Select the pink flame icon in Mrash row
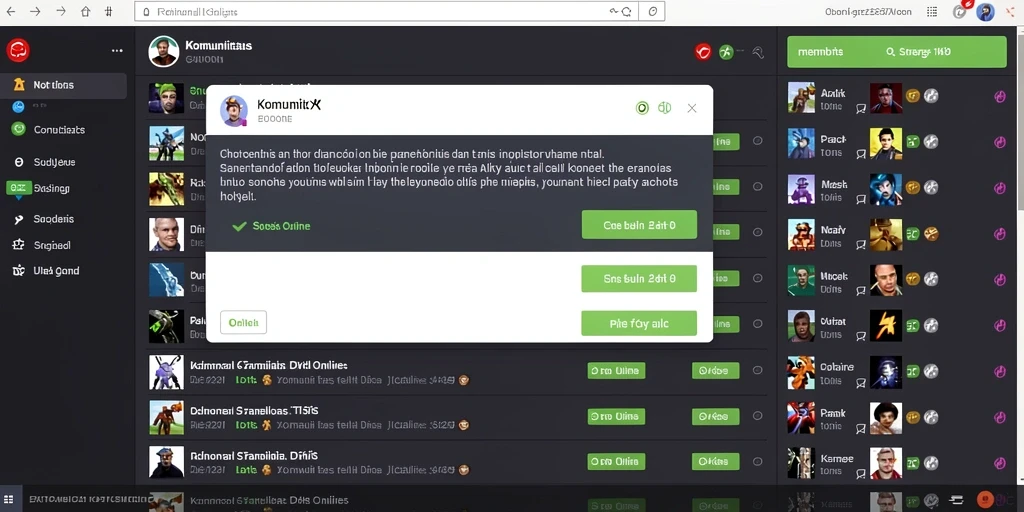Viewport: 1024px width, 512px height. point(999,188)
